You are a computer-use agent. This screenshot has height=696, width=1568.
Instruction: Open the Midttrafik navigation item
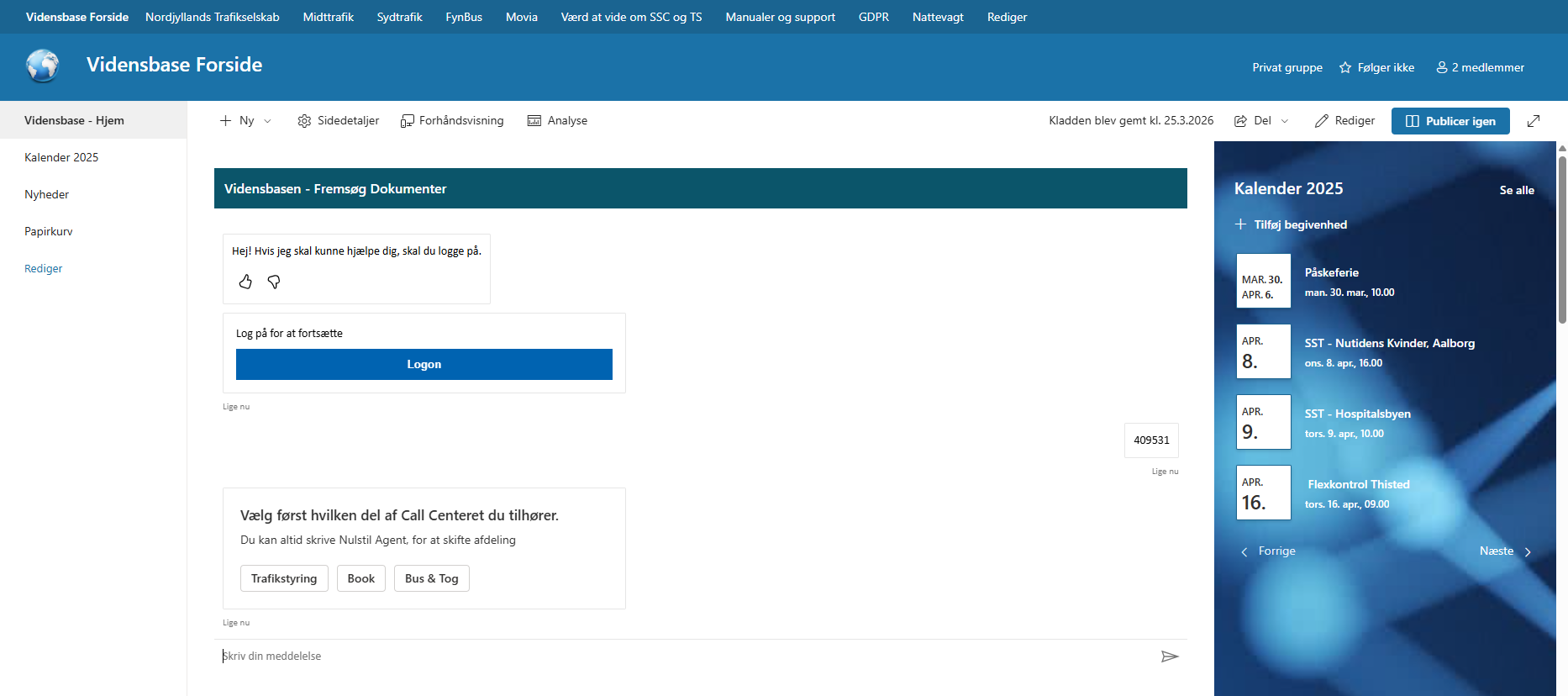[x=328, y=17]
